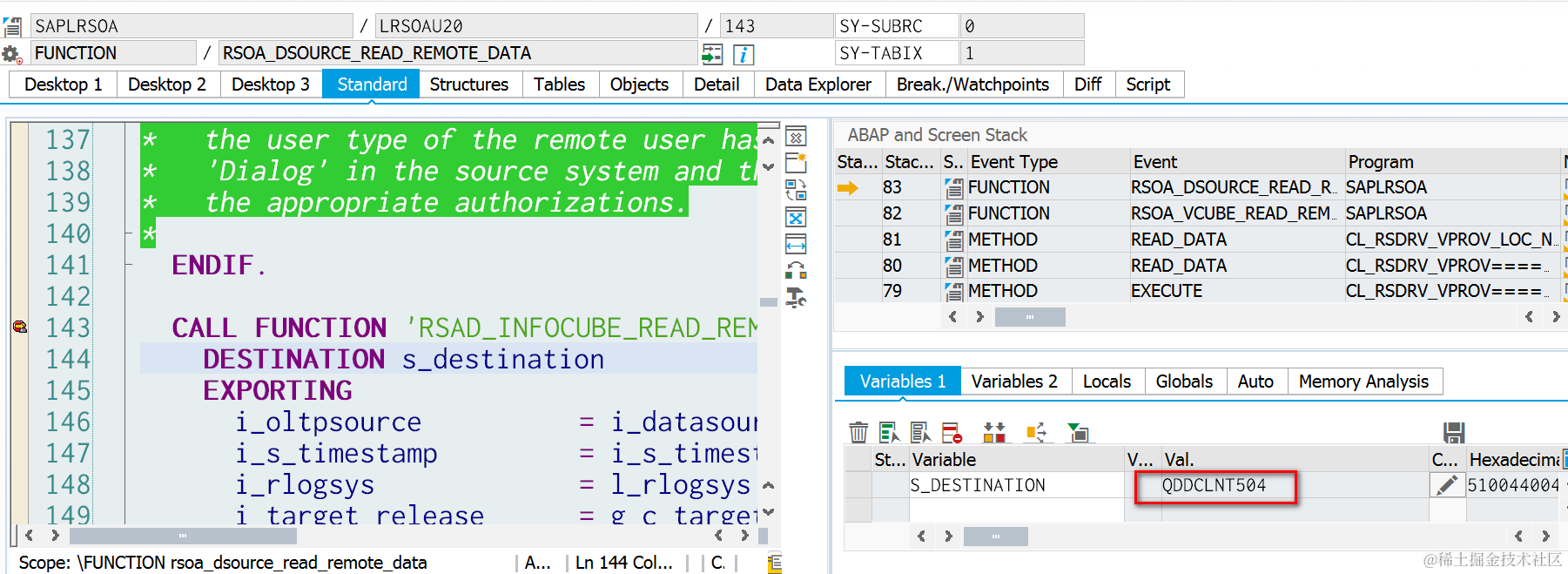Click the Ln 144 Col status bar entry
The width and height of the screenshot is (1568, 574).
click(623, 563)
